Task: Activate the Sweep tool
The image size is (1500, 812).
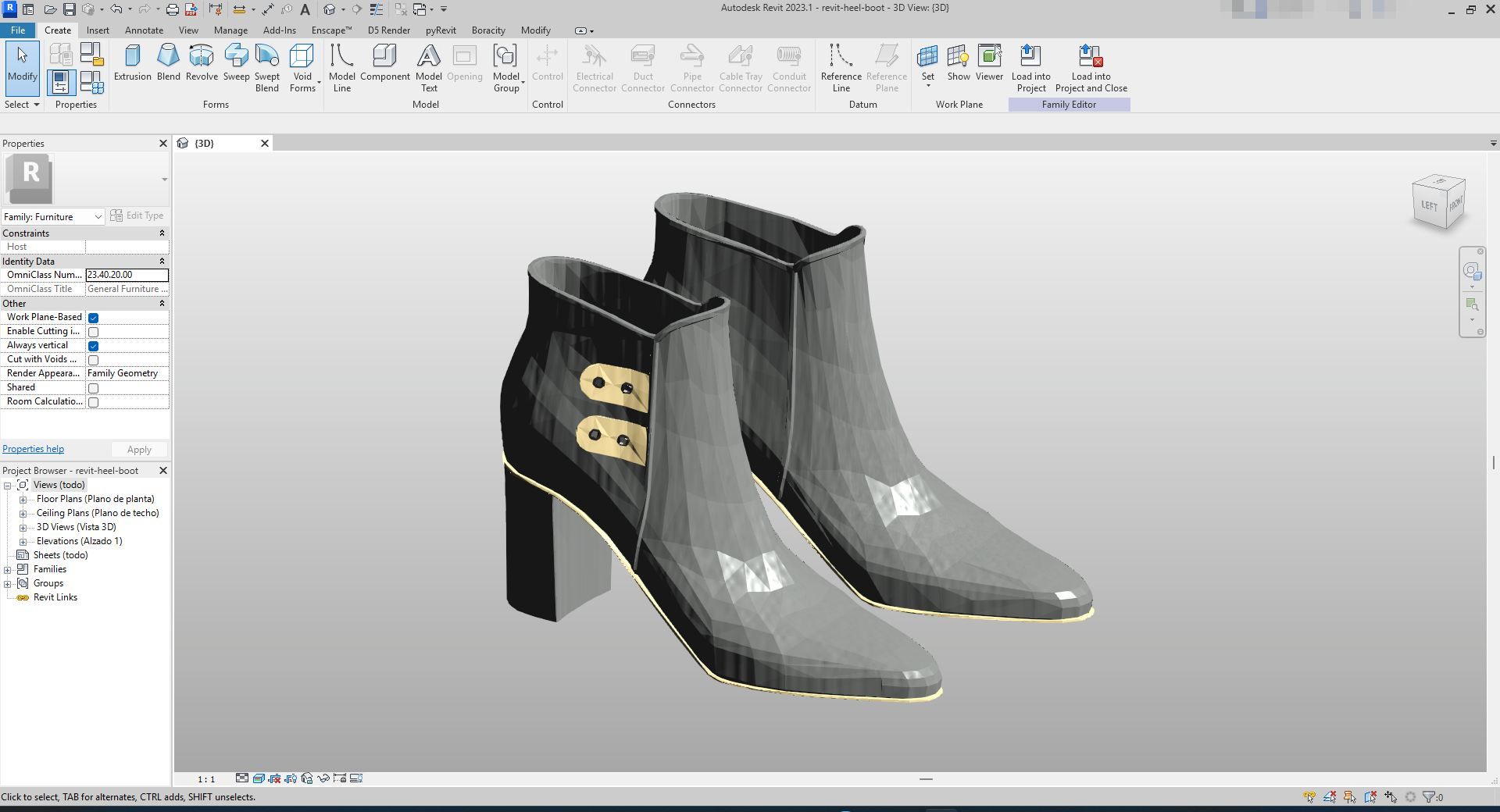Action: (x=236, y=62)
